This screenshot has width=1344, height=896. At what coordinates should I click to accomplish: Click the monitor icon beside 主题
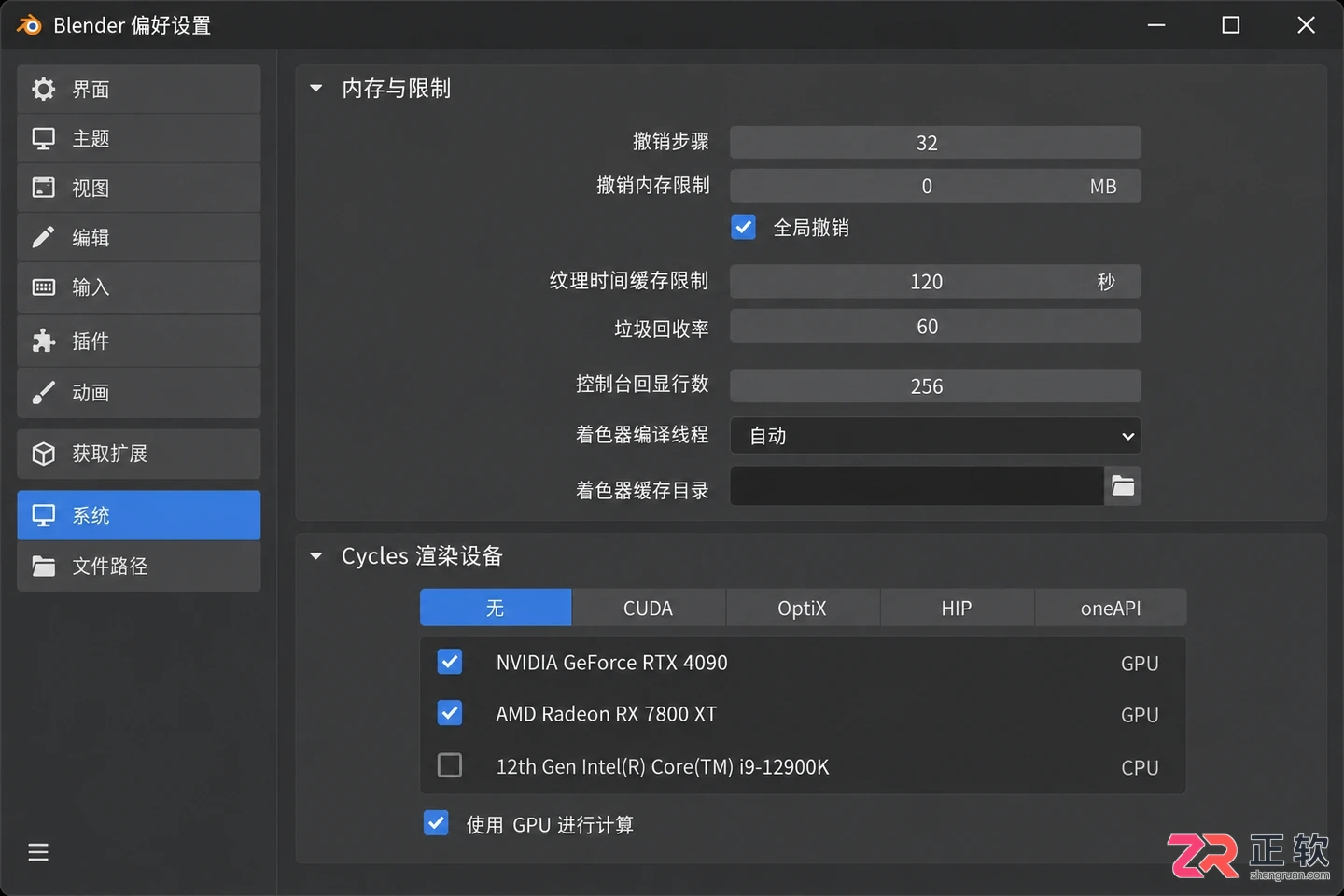coord(43,138)
